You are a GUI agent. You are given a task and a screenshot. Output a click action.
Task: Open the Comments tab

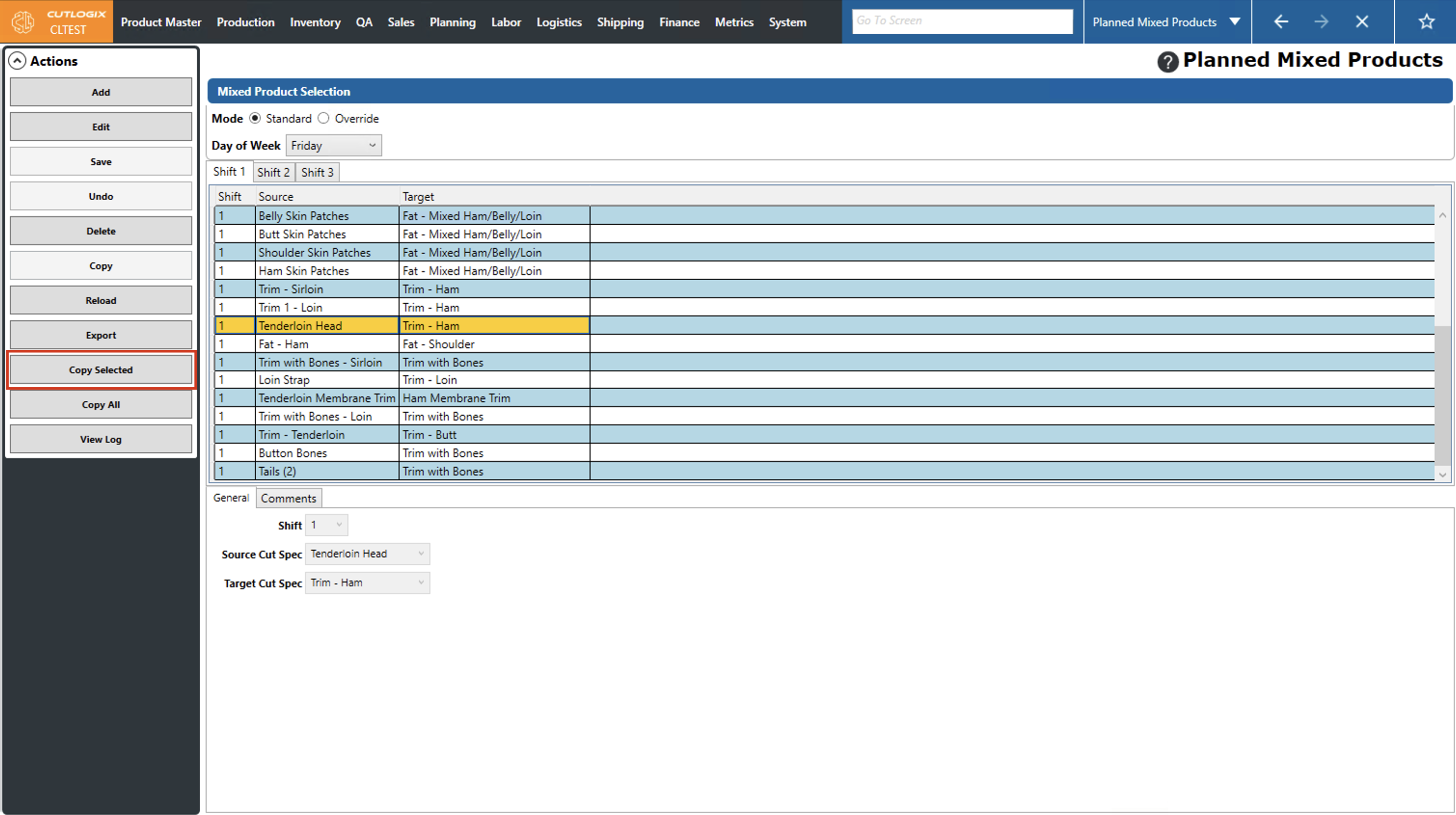tap(288, 499)
